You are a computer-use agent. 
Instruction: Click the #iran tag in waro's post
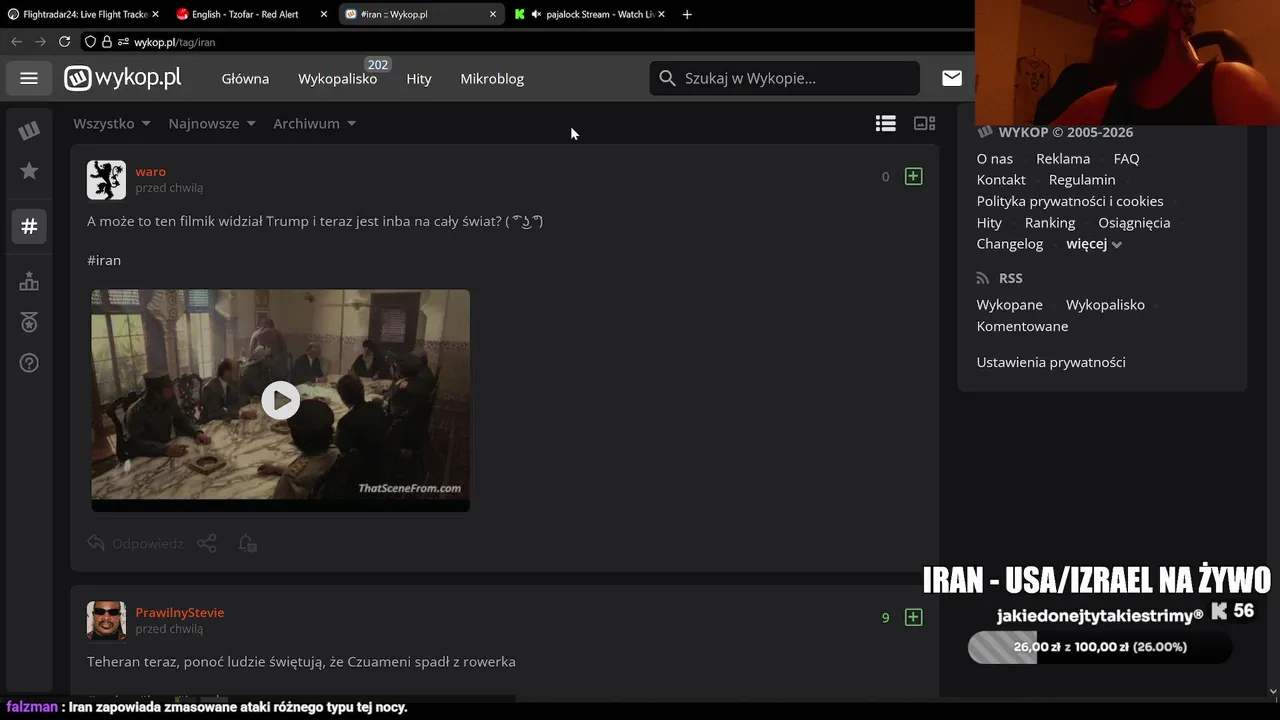point(104,260)
